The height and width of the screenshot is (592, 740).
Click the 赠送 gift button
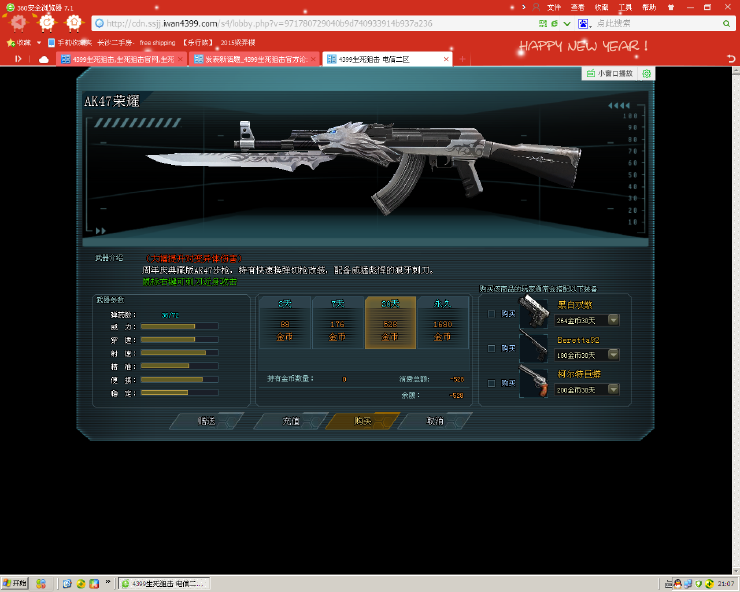[x=207, y=421]
